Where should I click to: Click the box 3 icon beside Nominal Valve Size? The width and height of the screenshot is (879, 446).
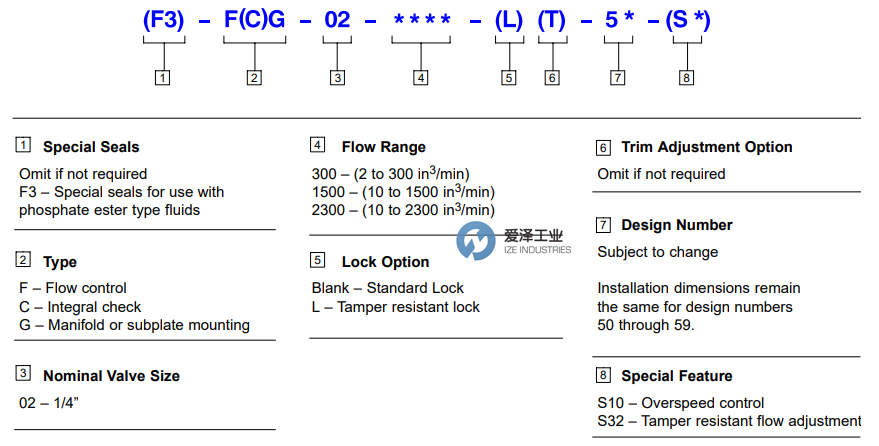pyautogui.click(x=23, y=375)
